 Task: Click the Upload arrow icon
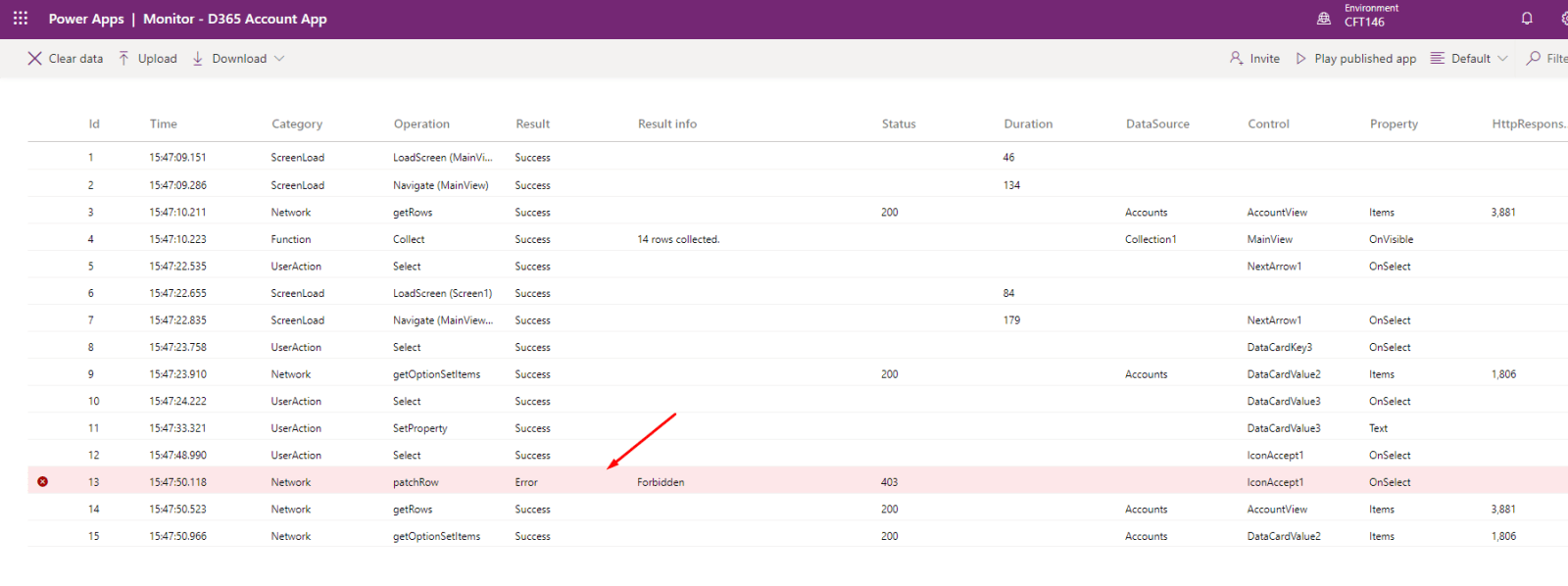[x=123, y=59]
